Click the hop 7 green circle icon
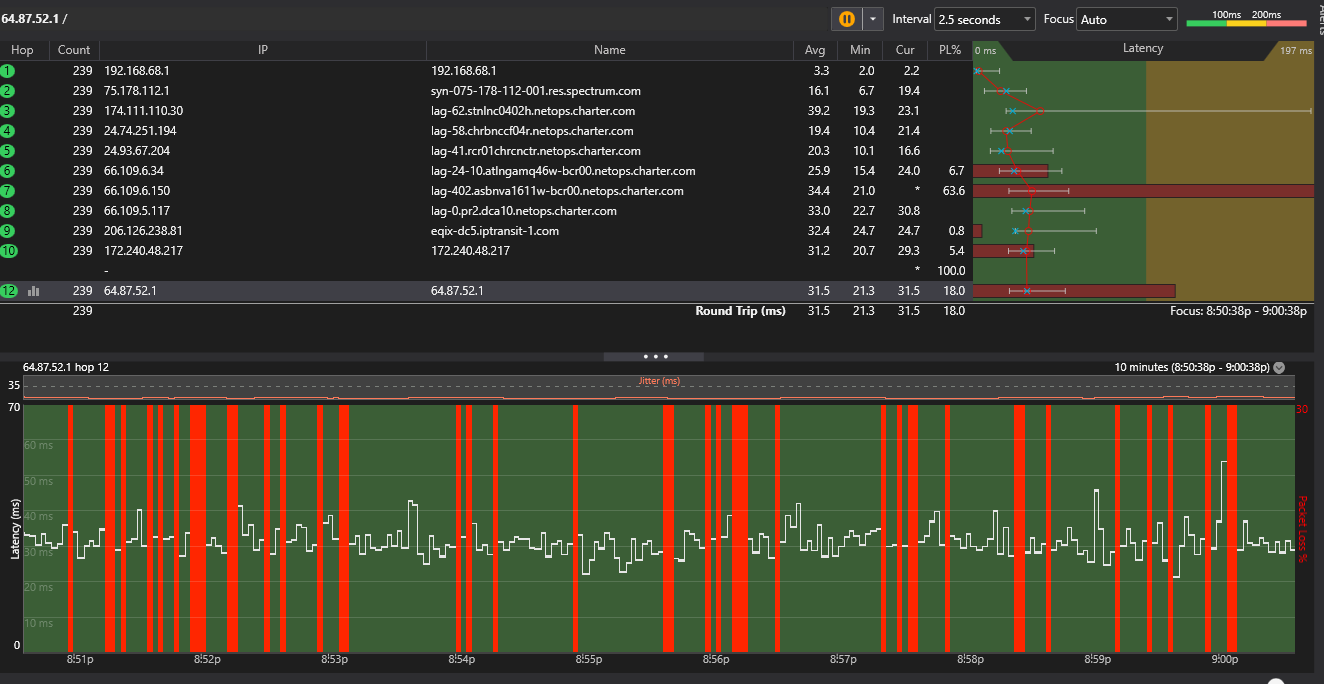Screen dimensions: 1324x684 point(8,191)
